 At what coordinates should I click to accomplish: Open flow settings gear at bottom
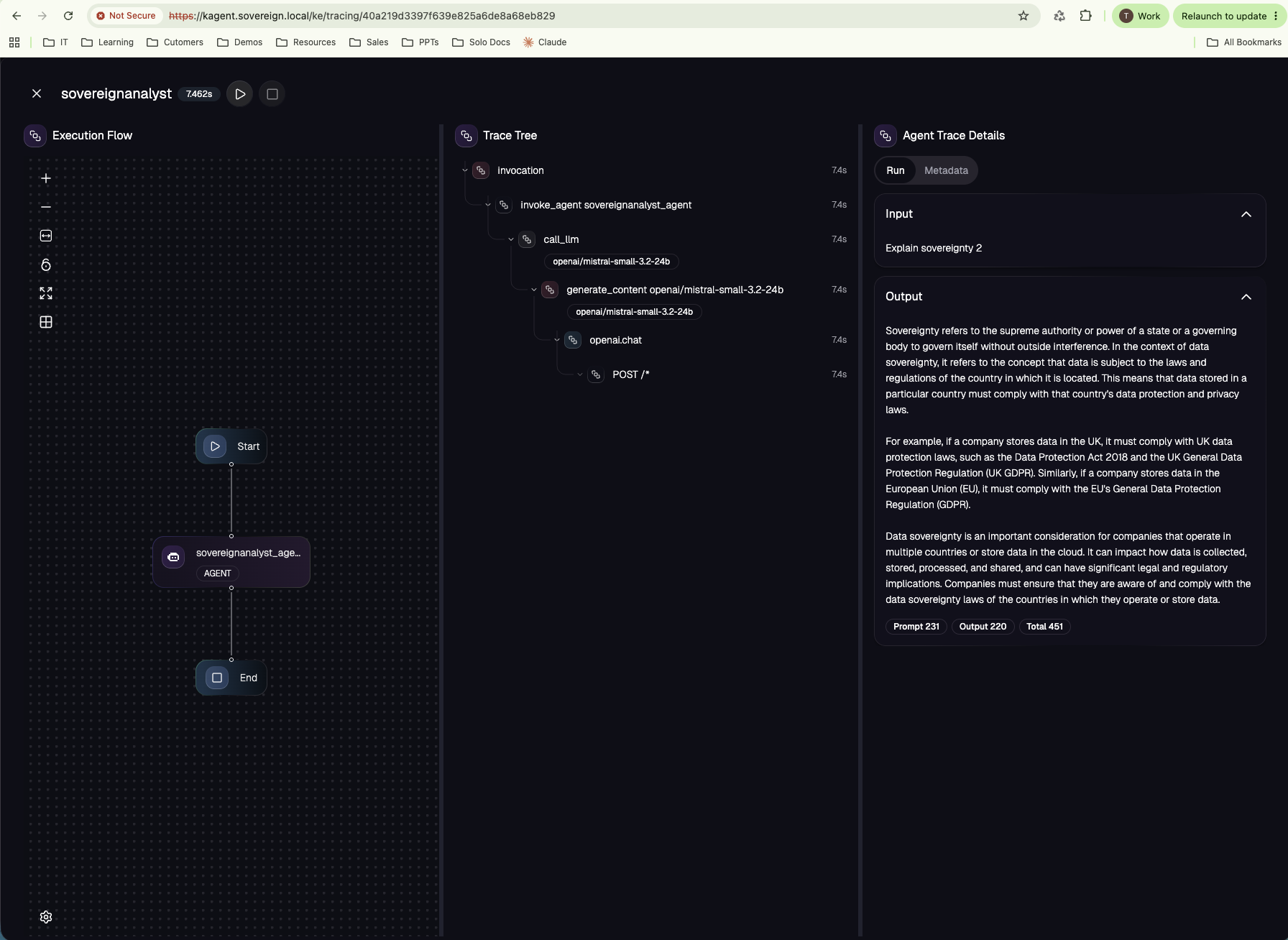point(46,917)
